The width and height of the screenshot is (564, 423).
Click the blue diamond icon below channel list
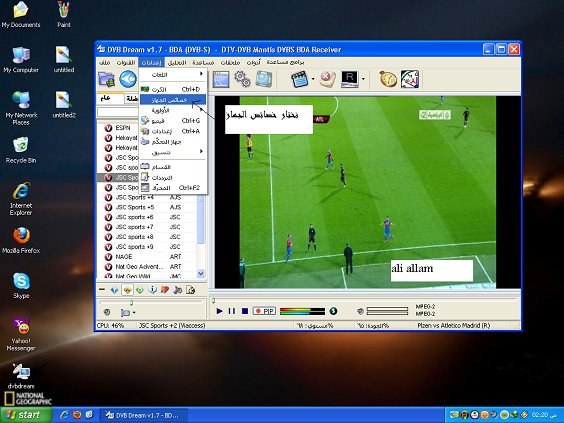(114, 290)
